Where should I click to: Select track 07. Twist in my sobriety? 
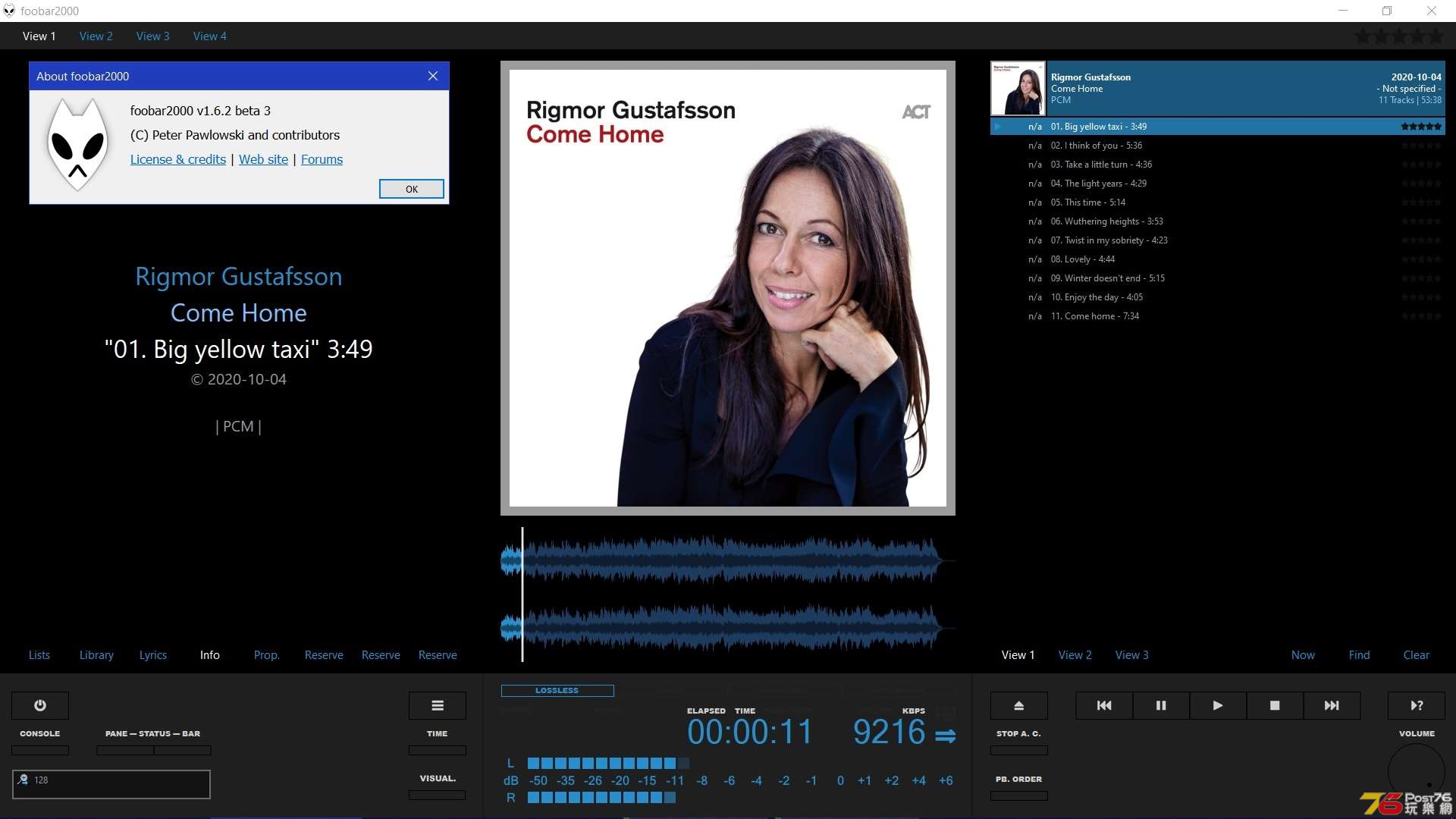point(1218,240)
